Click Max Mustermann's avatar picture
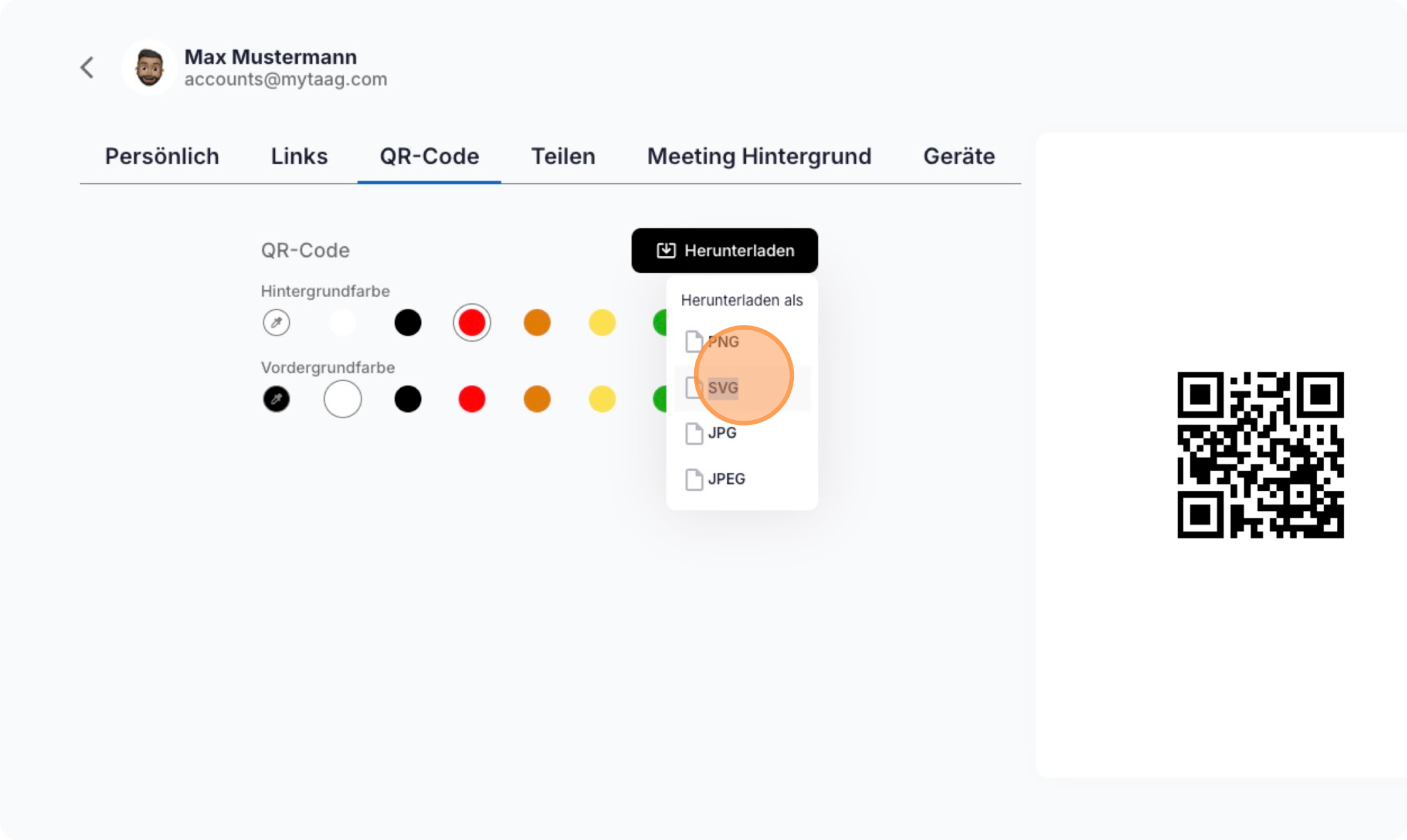The image size is (1407, 840). click(149, 68)
